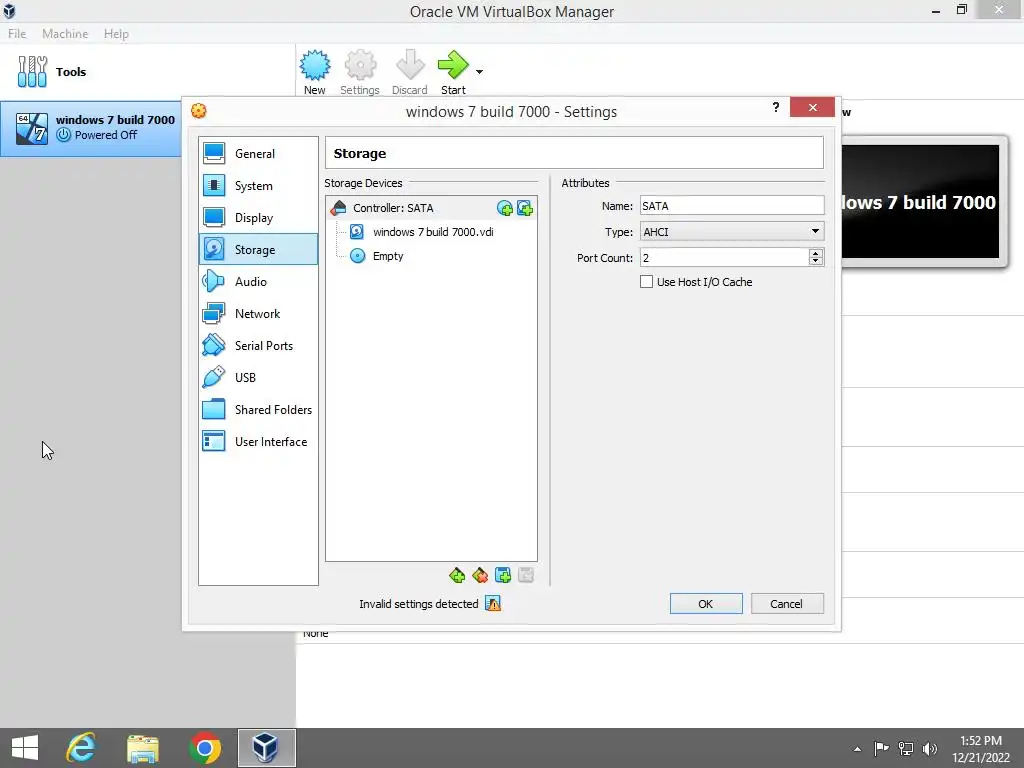
Task: Open Google Chrome from the taskbar
Action: click(205, 748)
